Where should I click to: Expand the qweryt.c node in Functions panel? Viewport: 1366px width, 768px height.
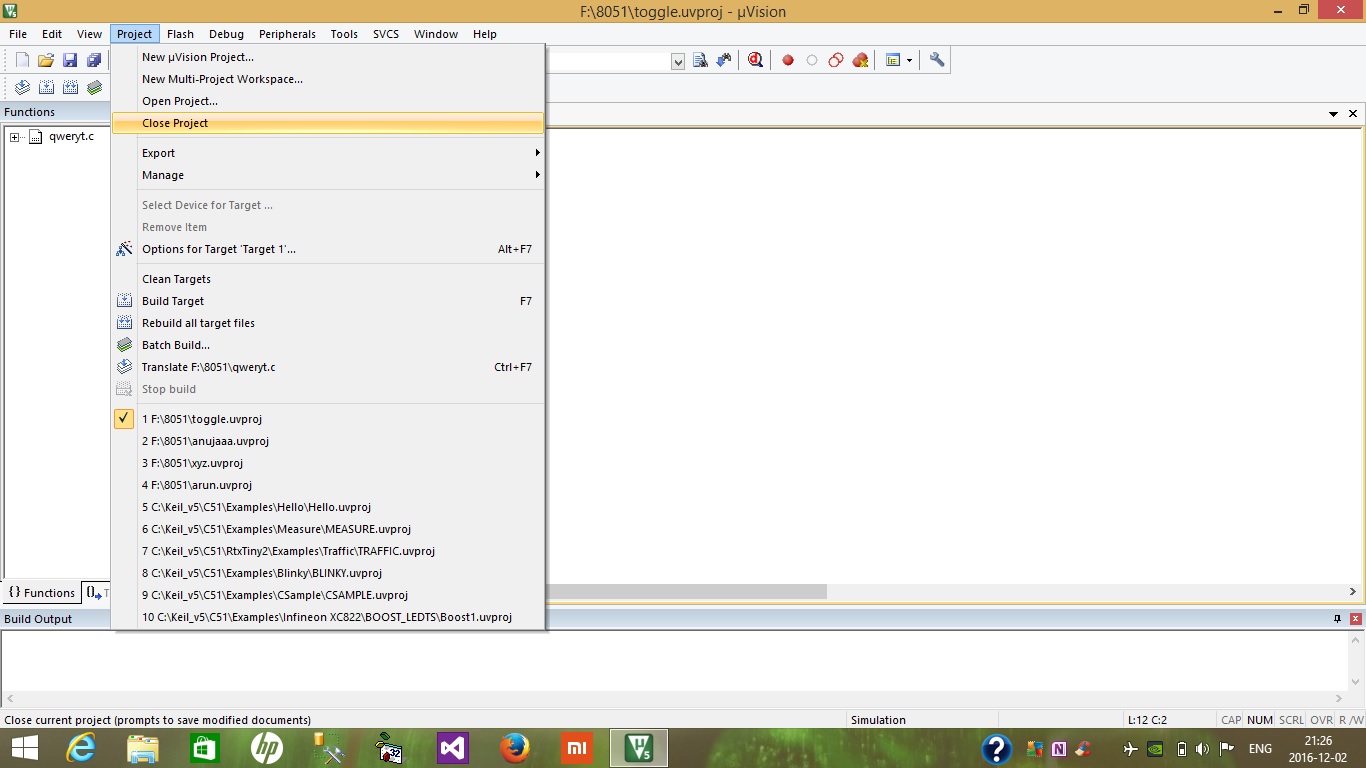pos(13,136)
